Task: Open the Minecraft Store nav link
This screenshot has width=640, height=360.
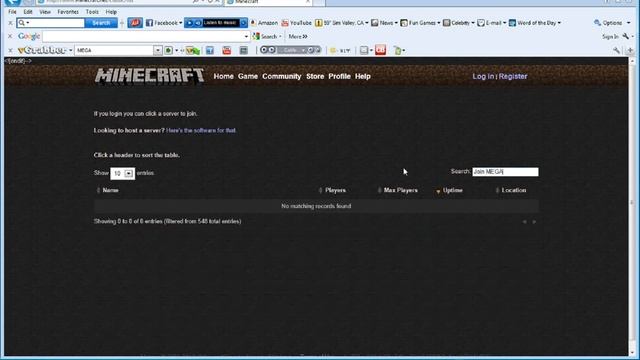Action: (315, 76)
